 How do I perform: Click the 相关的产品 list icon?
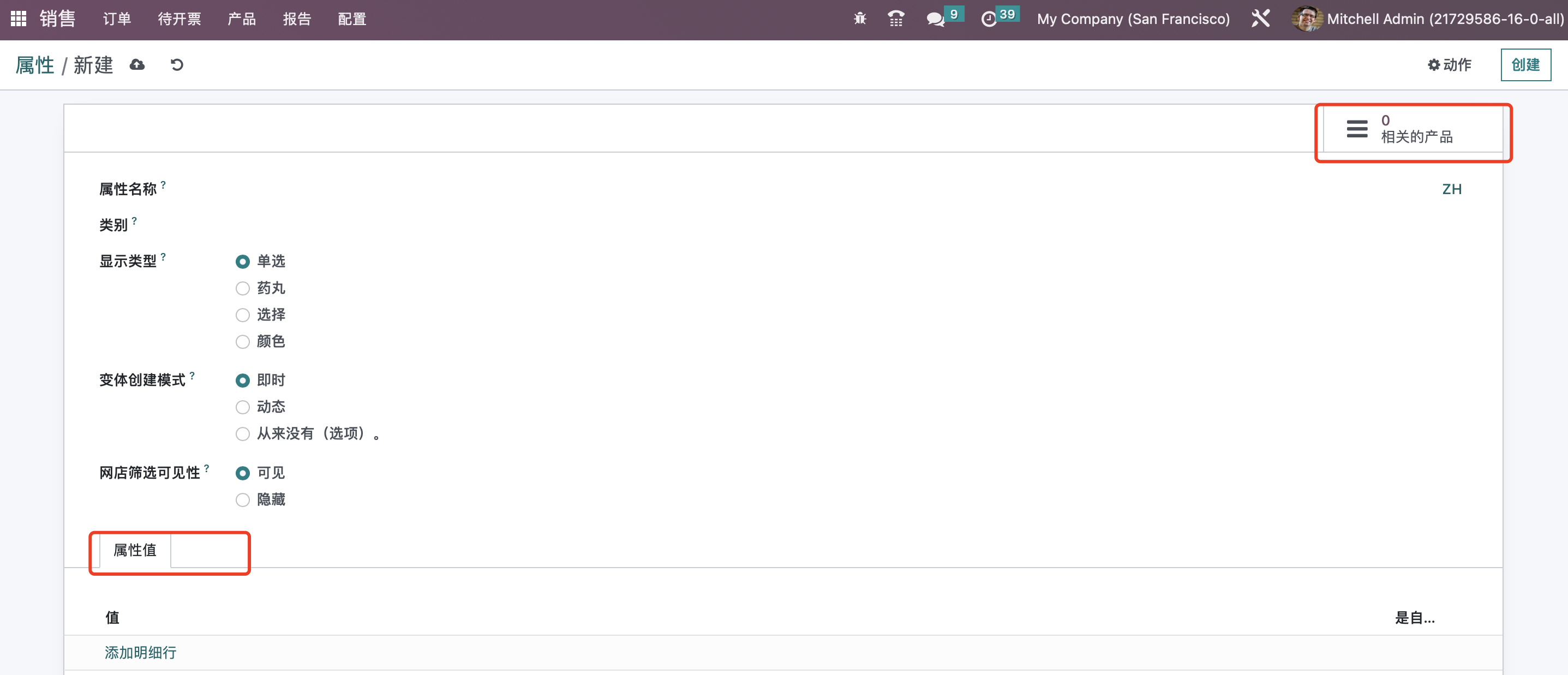(1357, 129)
